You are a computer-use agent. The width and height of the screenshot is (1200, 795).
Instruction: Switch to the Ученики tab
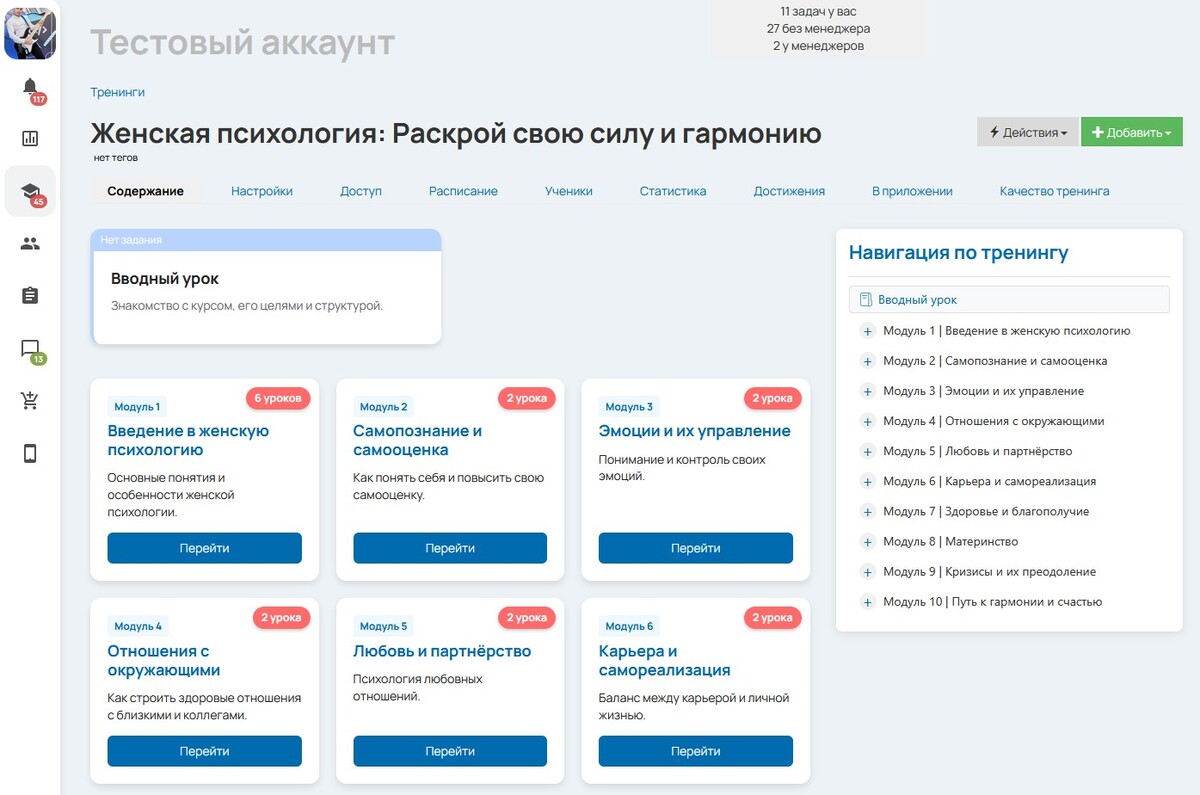pyautogui.click(x=568, y=191)
